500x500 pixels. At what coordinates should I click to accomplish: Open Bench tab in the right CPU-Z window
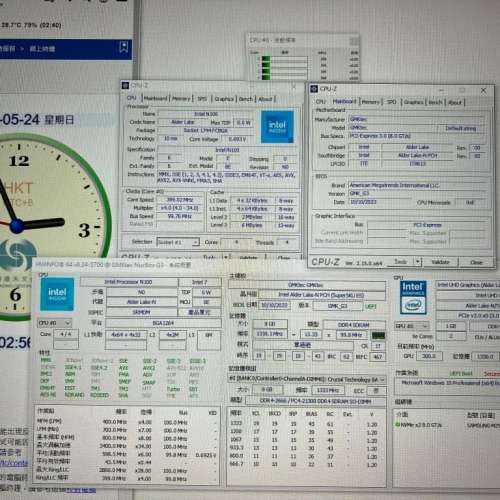coord(435,103)
